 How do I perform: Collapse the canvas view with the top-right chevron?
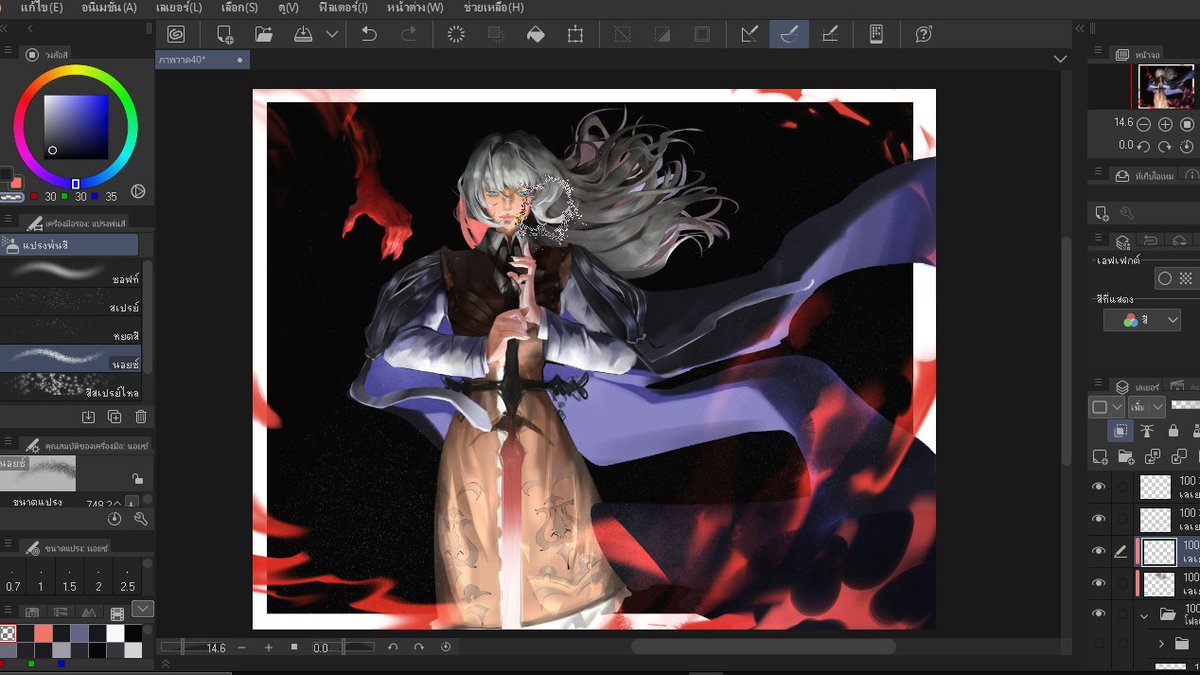1060,60
